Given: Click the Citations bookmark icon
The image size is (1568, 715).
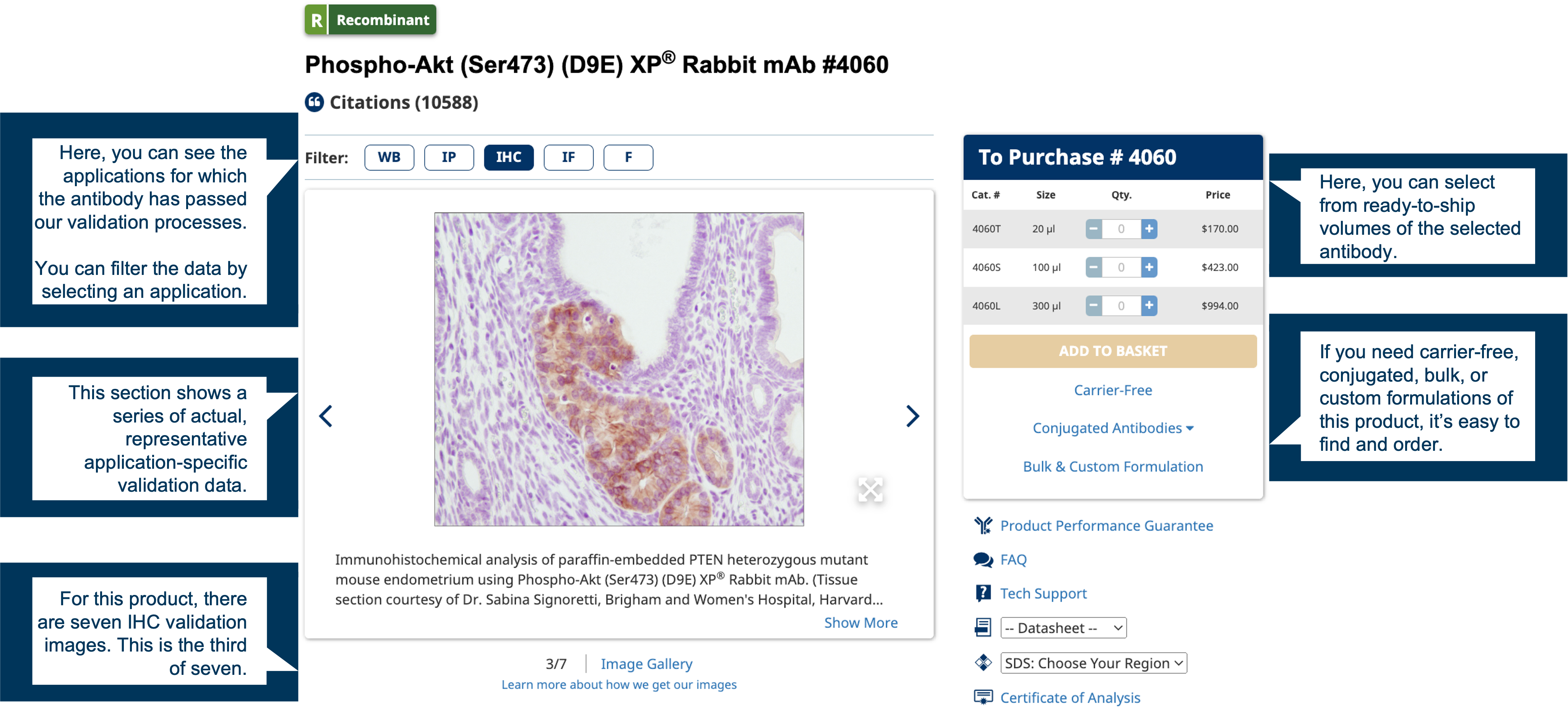Looking at the screenshot, I should point(314,101).
